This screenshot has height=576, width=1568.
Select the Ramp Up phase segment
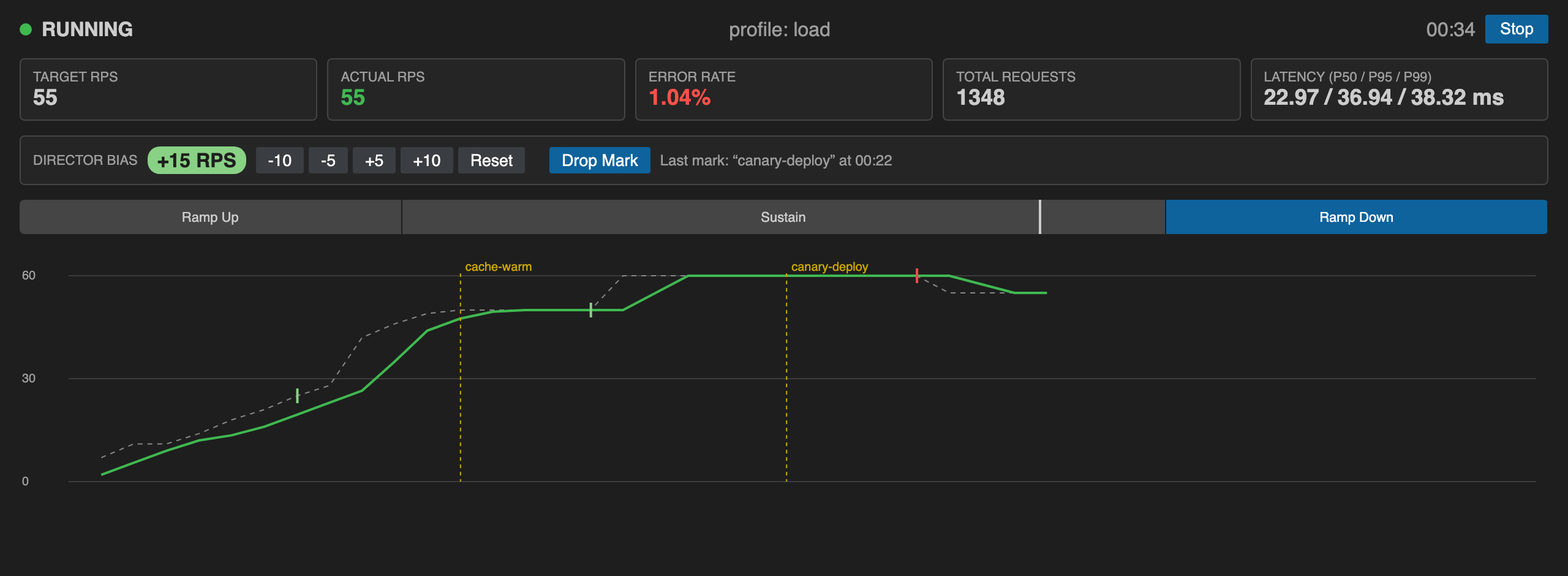point(210,217)
